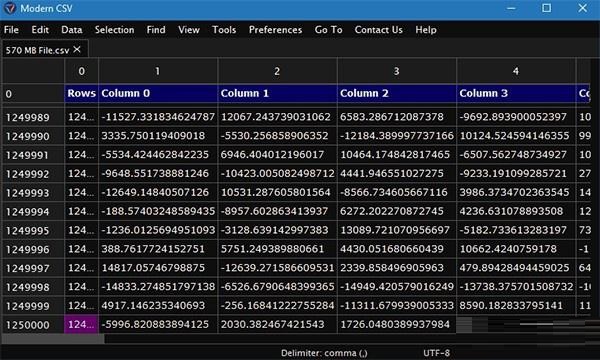Select column header 3
This screenshot has width=600, height=360.
pyautogui.click(x=396, y=71)
